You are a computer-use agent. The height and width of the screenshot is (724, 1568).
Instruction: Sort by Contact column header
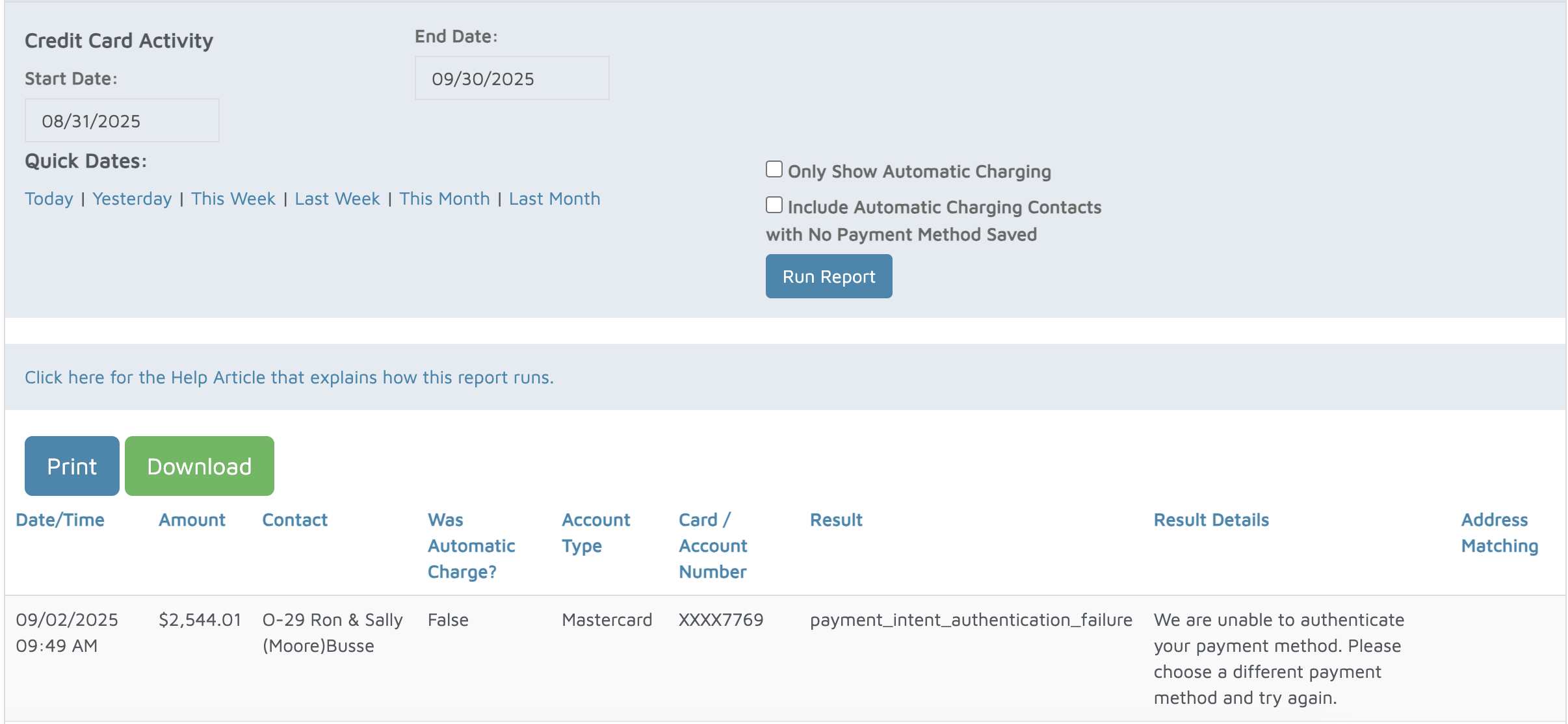294,520
